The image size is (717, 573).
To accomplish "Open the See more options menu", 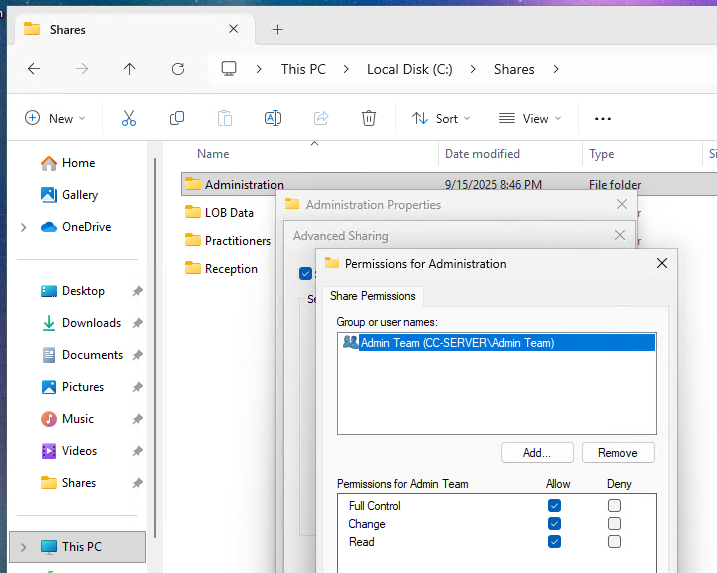I will click(603, 119).
